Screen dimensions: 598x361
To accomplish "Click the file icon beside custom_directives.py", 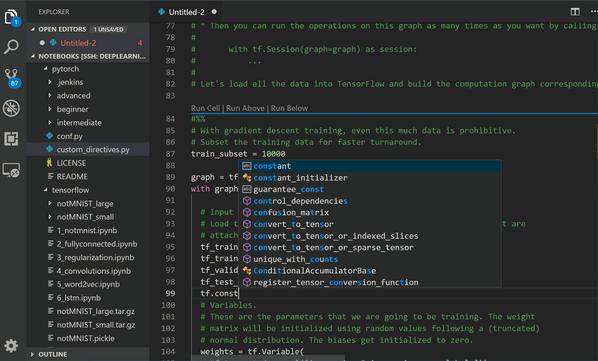I will pyautogui.click(x=50, y=149).
